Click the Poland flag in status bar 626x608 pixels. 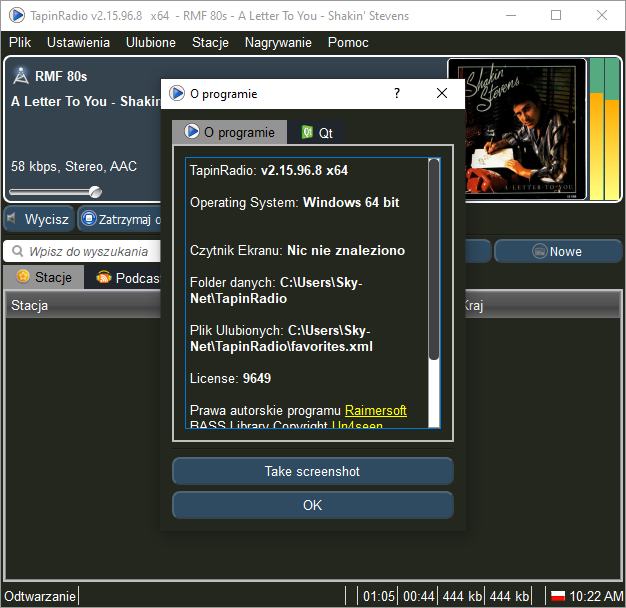click(x=558, y=596)
